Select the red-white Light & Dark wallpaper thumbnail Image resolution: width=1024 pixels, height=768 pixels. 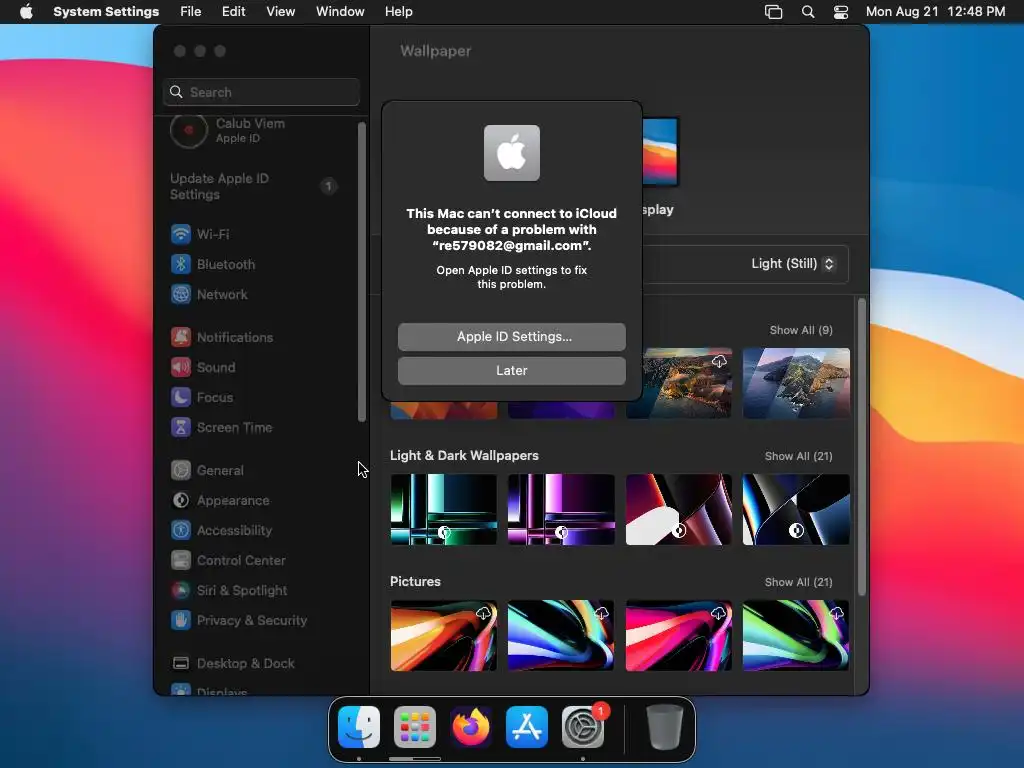pyautogui.click(x=679, y=509)
